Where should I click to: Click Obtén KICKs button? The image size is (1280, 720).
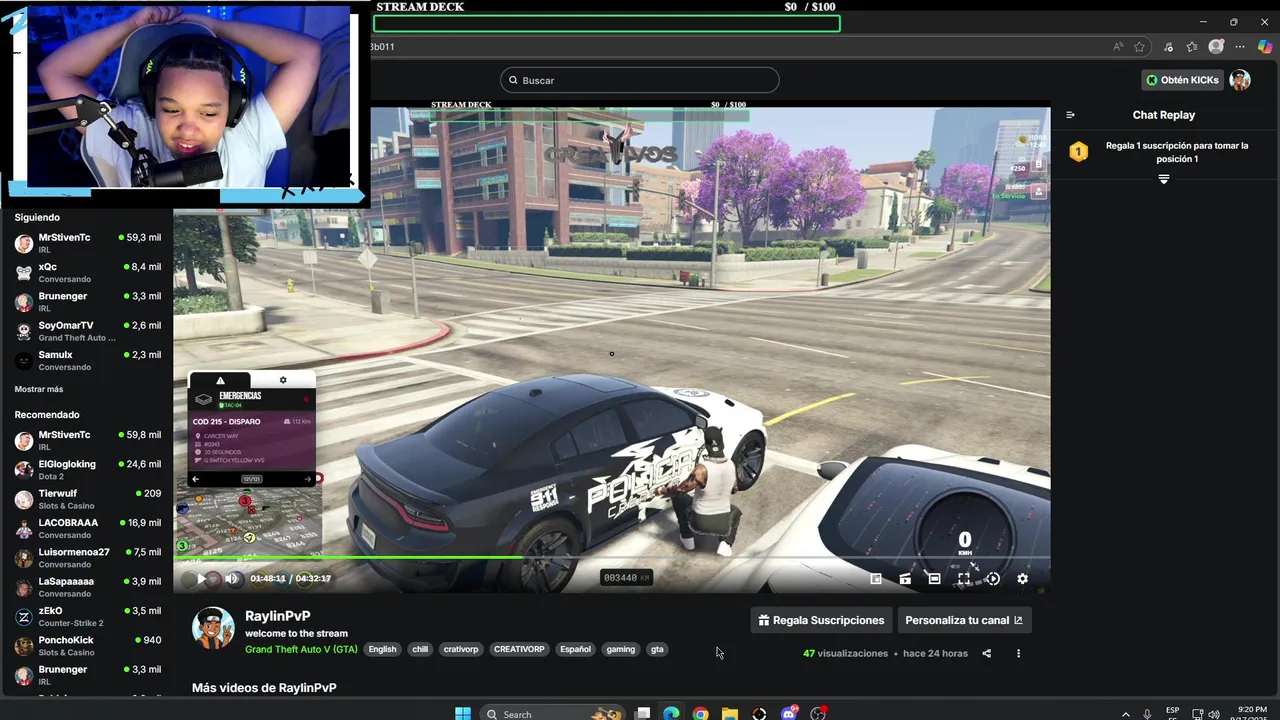pyautogui.click(x=1183, y=80)
